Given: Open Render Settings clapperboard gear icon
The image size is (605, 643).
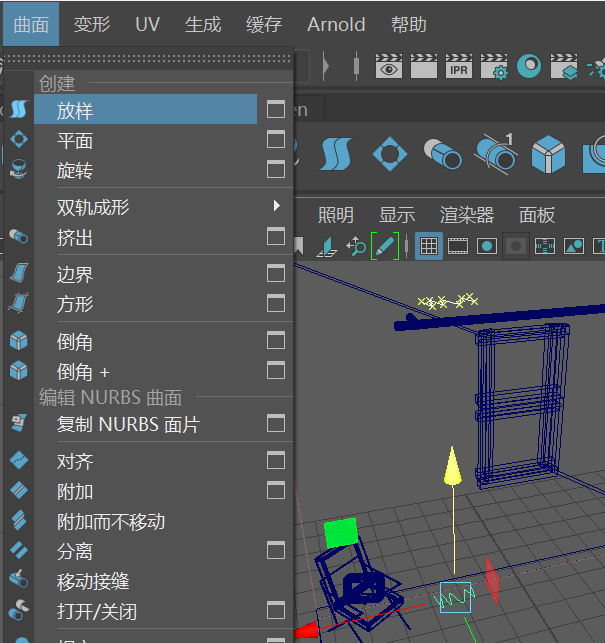Looking at the screenshot, I should point(494,66).
